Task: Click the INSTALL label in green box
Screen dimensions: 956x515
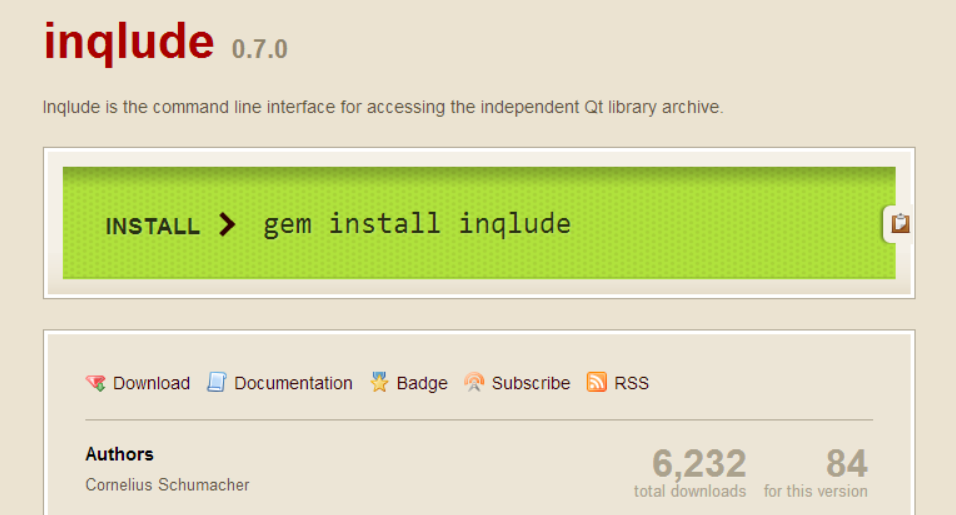Action: pyautogui.click(x=152, y=226)
